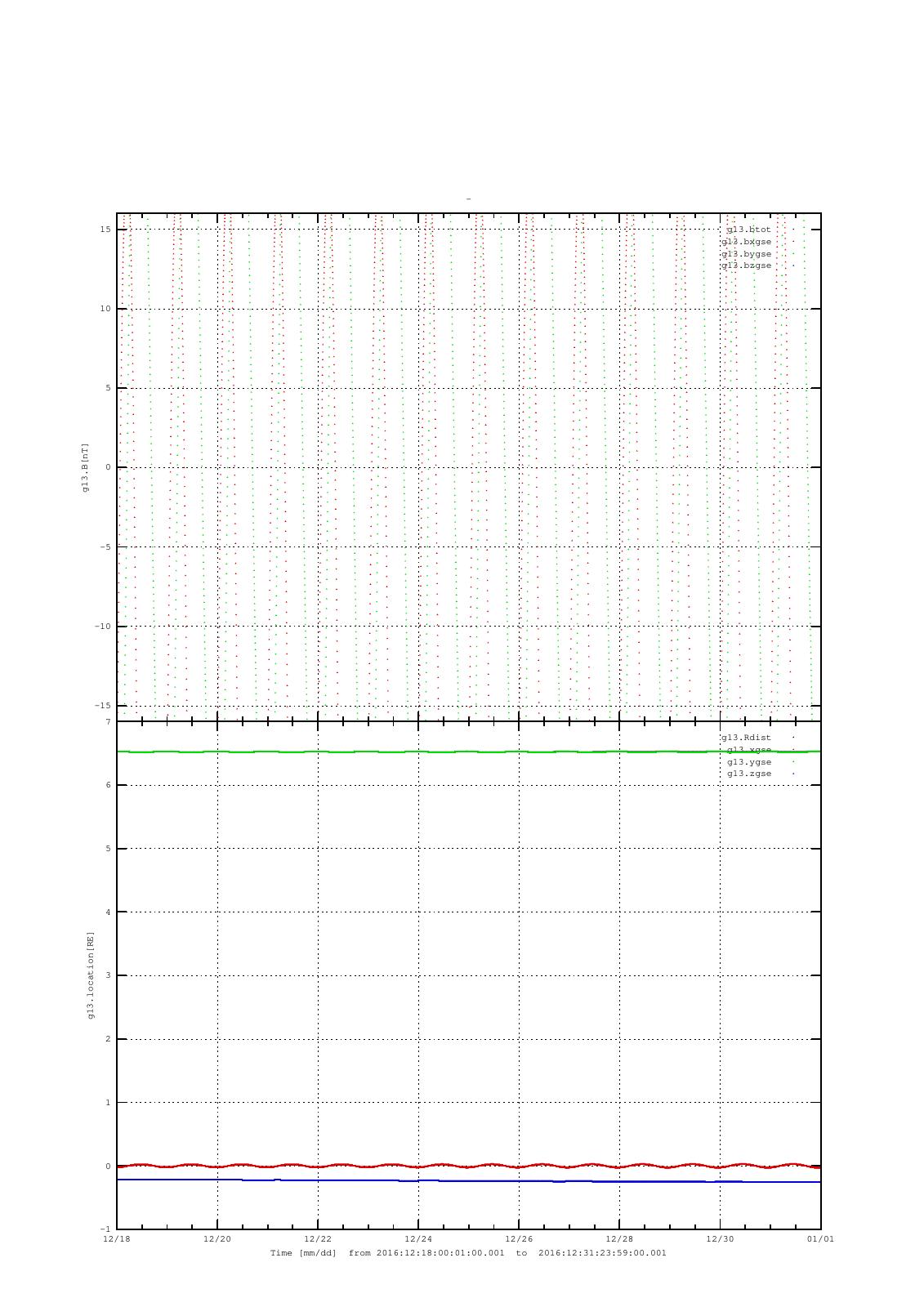Click the wavy red line near 0 RE

(468, 1166)
